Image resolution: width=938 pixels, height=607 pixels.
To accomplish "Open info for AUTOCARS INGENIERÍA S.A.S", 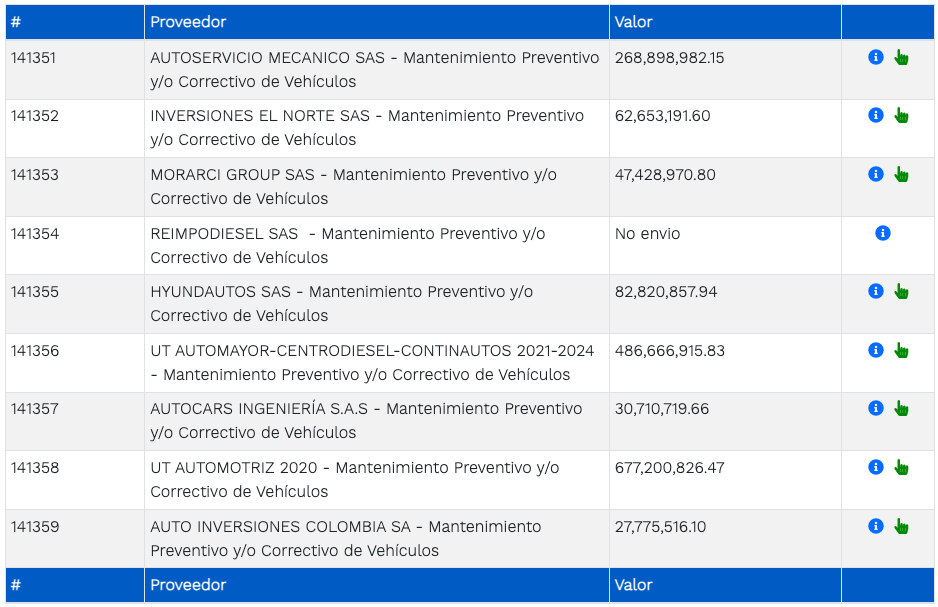I will 876,408.
